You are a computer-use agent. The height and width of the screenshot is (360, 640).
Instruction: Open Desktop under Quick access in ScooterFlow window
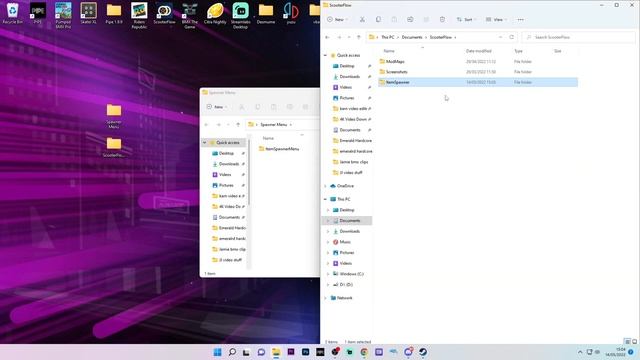point(347,66)
